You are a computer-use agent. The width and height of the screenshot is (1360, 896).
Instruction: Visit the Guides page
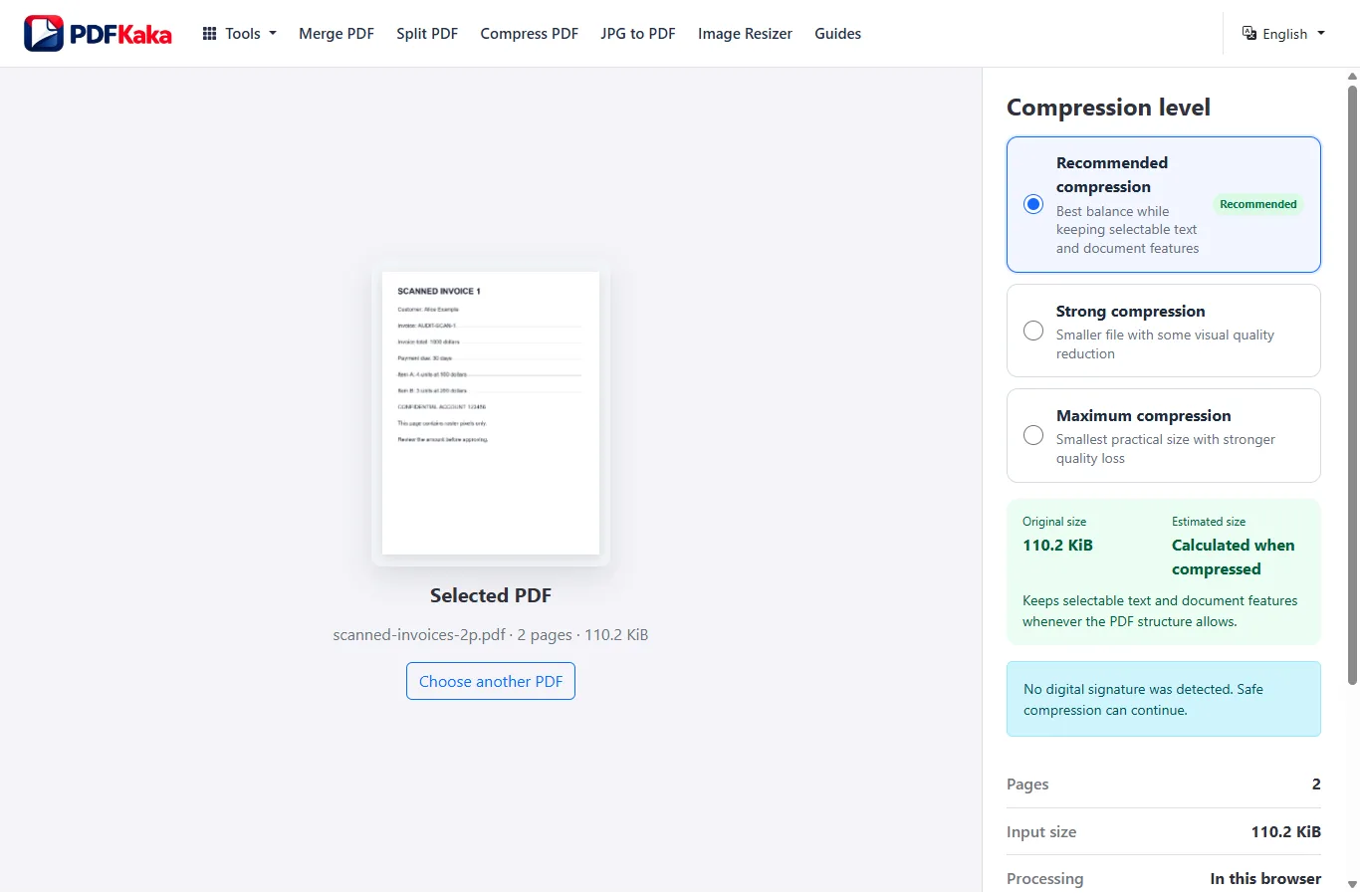pyautogui.click(x=838, y=34)
